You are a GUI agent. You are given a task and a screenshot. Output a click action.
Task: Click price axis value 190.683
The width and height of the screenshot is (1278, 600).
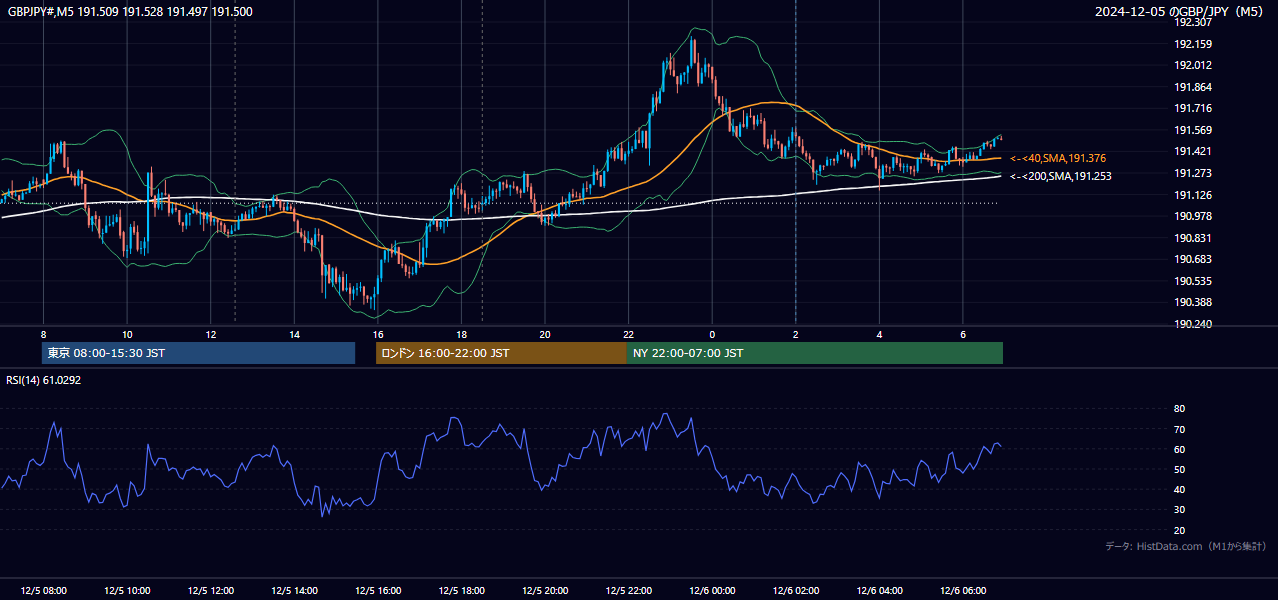[x=1193, y=259]
